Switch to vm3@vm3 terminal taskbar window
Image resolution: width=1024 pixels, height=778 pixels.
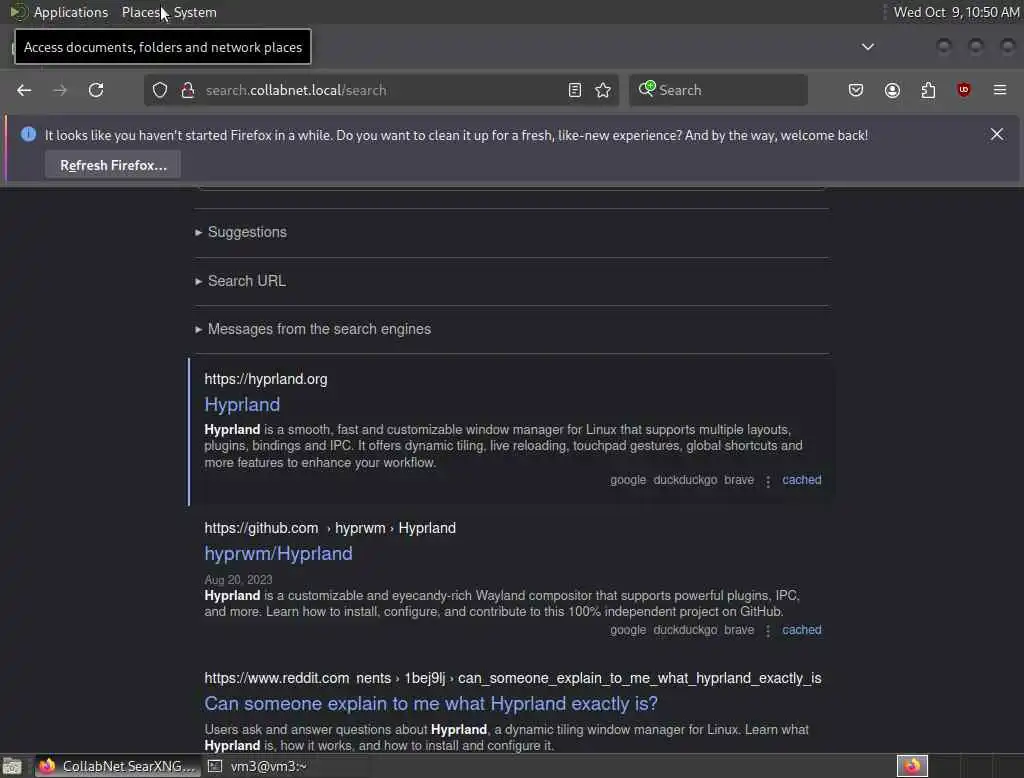tap(257, 766)
